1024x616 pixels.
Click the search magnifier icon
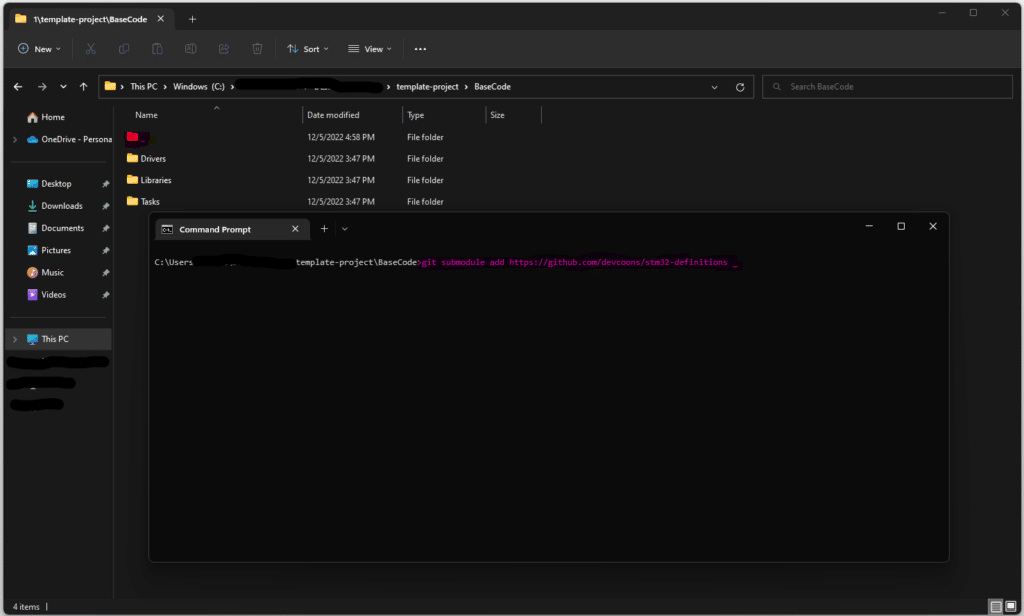click(776, 87)
